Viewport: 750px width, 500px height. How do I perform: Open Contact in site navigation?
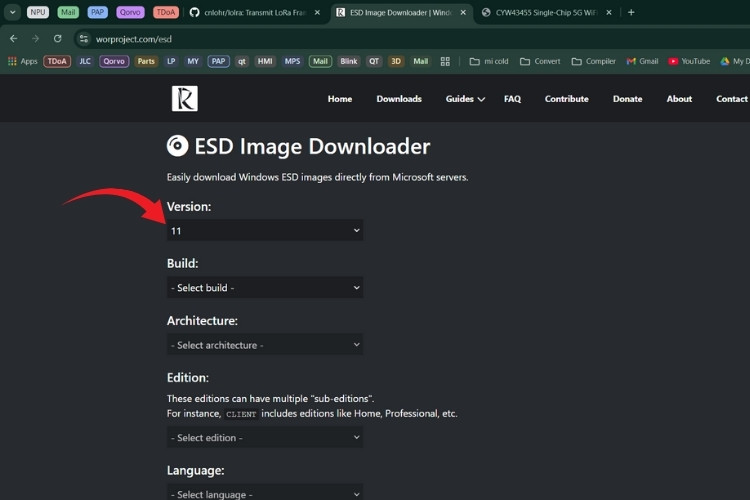732,99
